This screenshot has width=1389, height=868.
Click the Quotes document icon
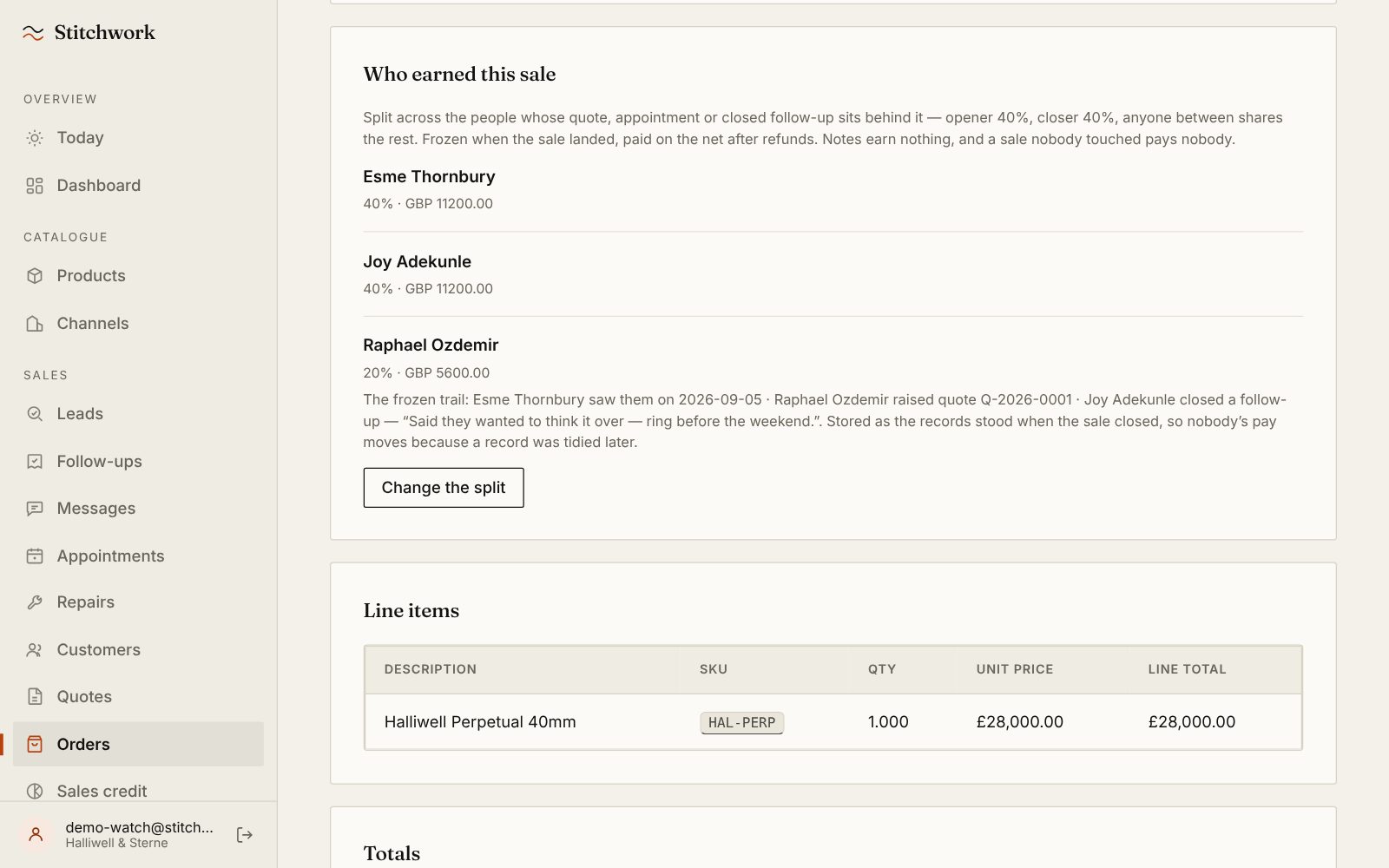[x=35, y=697]
